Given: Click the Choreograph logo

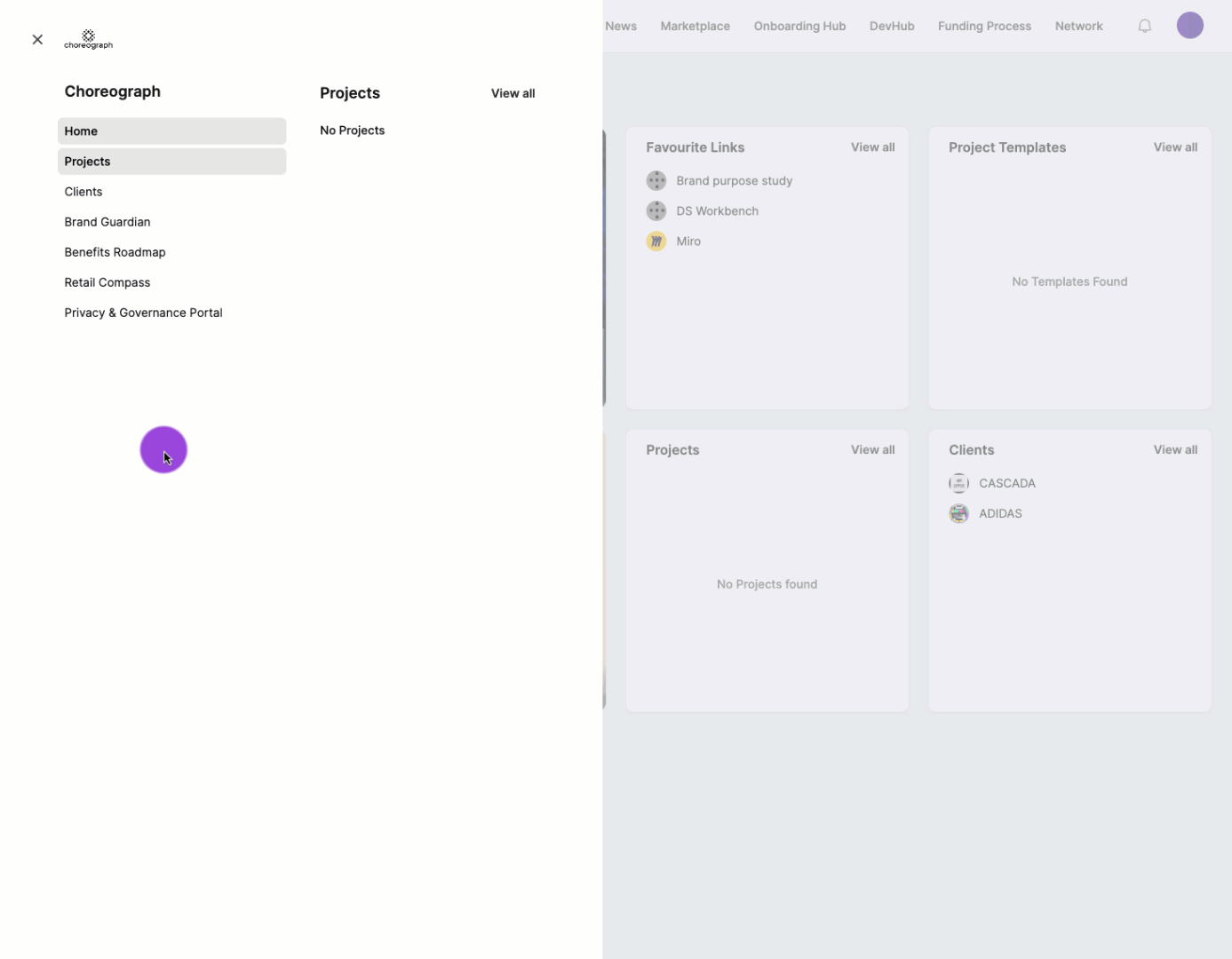Looking at the screenshot, I should click(x=88, y=39).
